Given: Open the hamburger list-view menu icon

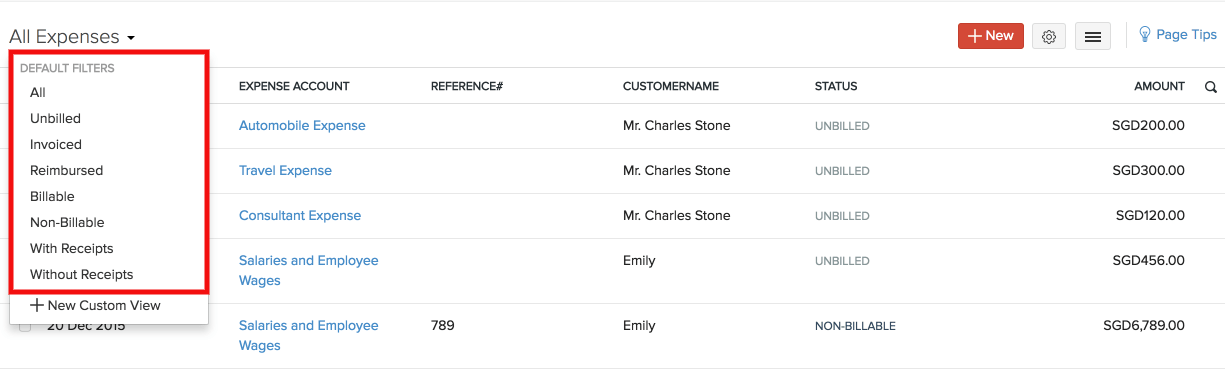Looking at the screenshot, I should point(1093,37).
